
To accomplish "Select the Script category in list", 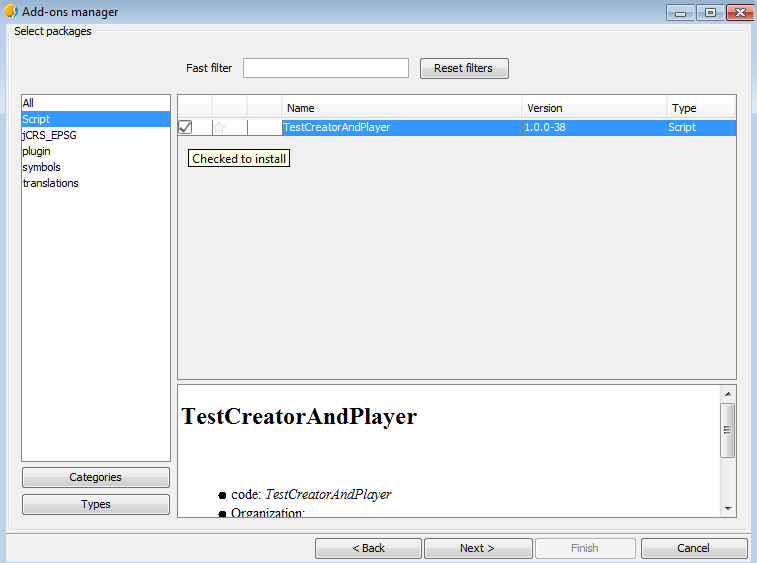I will 36,119.
